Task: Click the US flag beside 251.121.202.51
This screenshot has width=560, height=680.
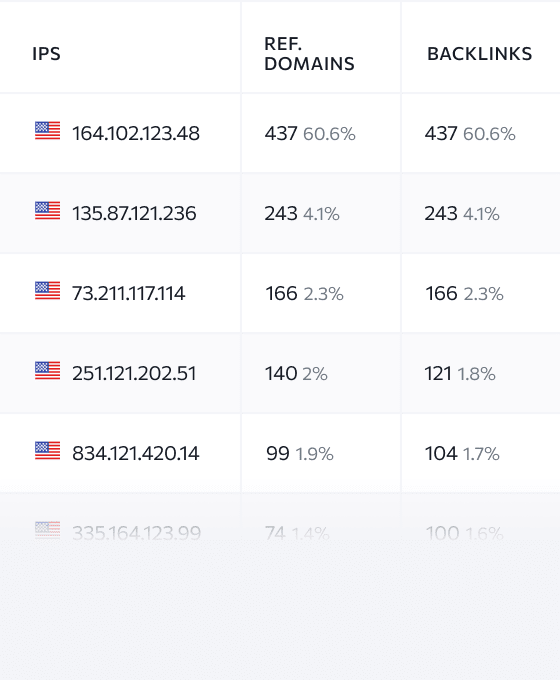Action: (48, 371)
